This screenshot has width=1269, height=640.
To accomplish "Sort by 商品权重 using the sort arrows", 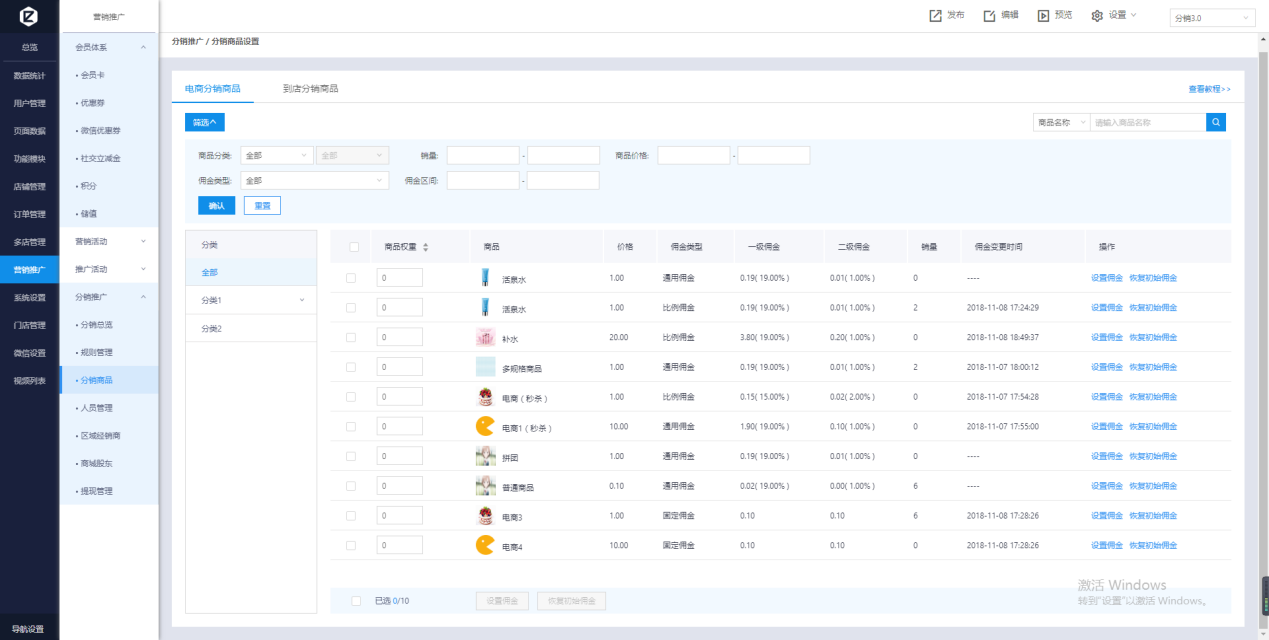I will click(x=426, y=247).
